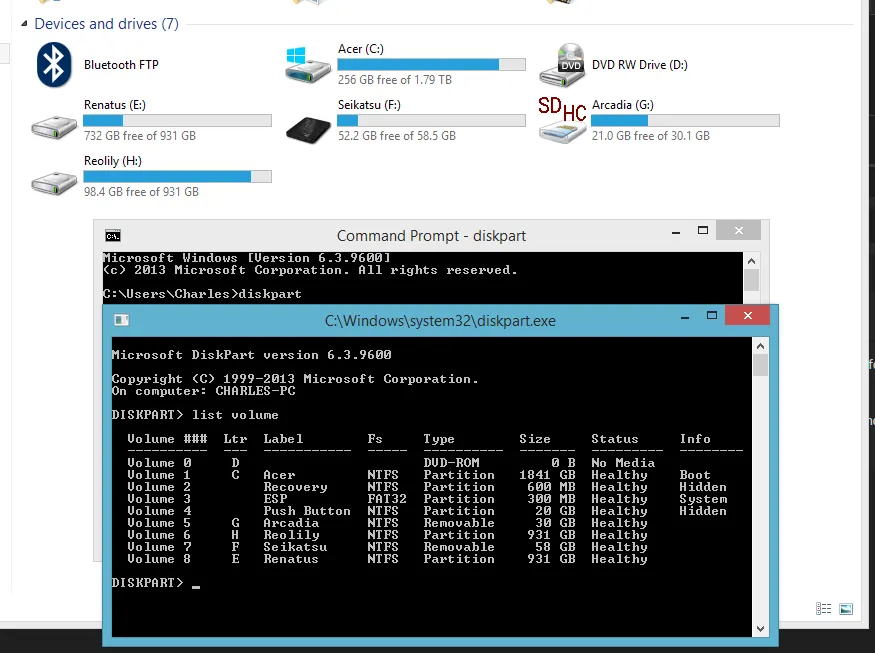The width and height of the screenshot is (875, 653).
Task: Click the diskpart.exe window system icon
Action: tap(121, 320)
